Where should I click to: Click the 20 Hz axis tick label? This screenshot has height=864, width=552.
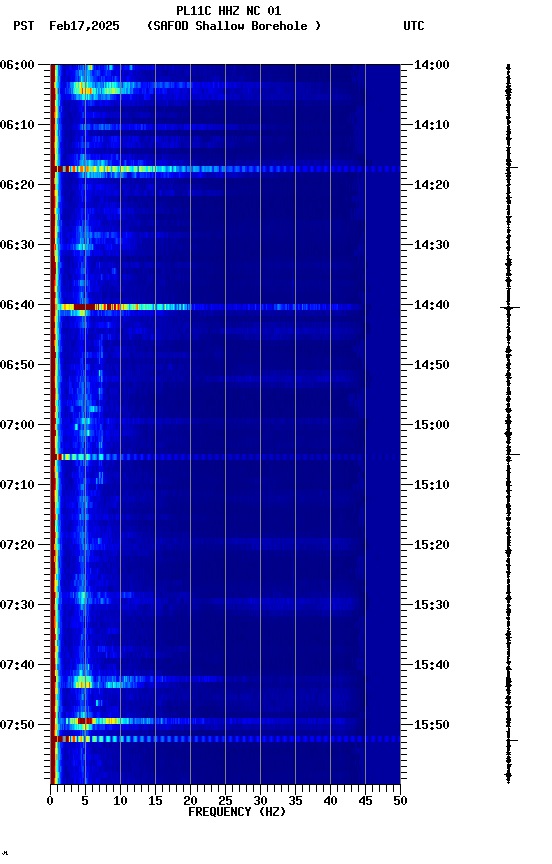190,802
